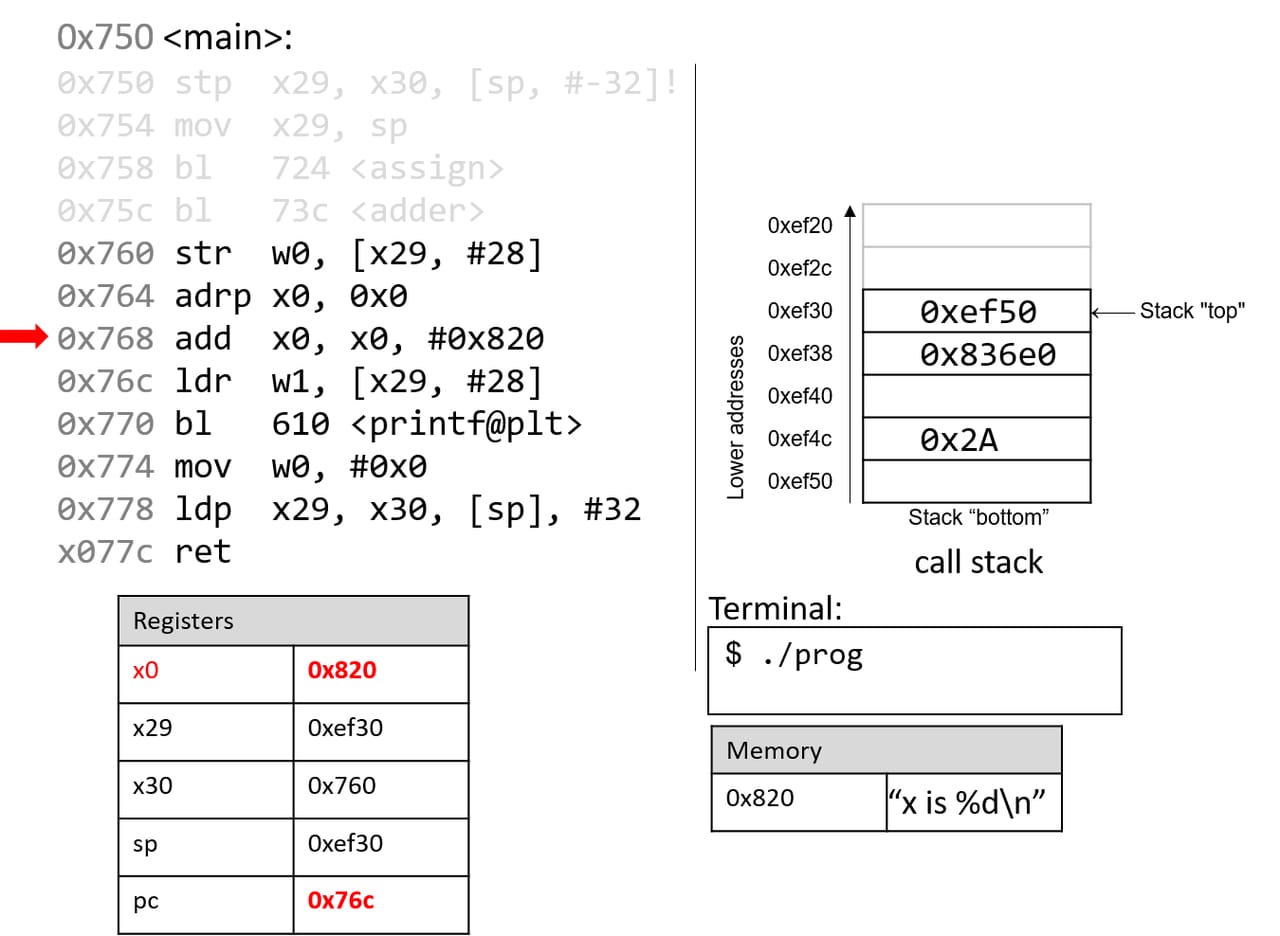Click the x30 register value 0x760
The width and height of the screenshot is (1280, 936).
pos(342,786)
